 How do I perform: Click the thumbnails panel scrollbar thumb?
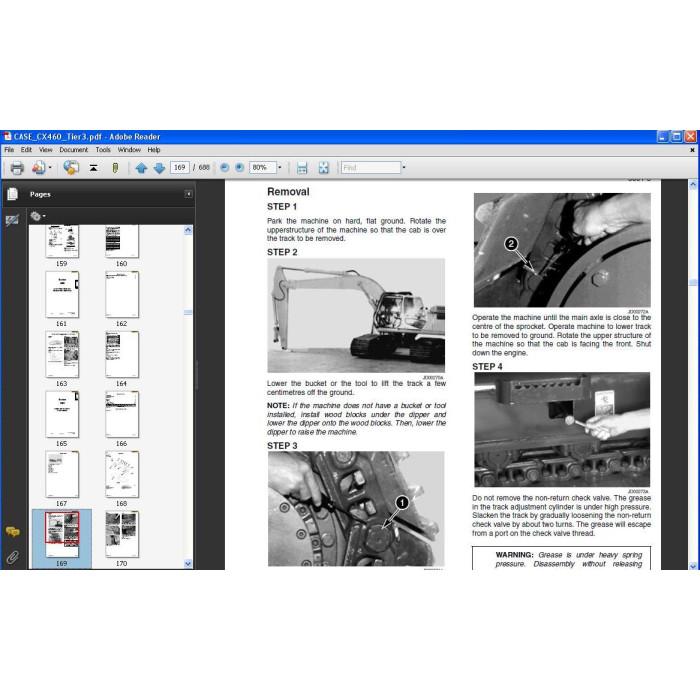(x=188, y=312)
